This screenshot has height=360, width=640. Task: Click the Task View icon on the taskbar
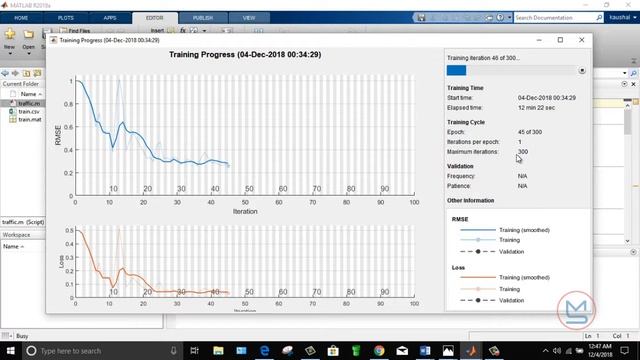tap(194, 351)
